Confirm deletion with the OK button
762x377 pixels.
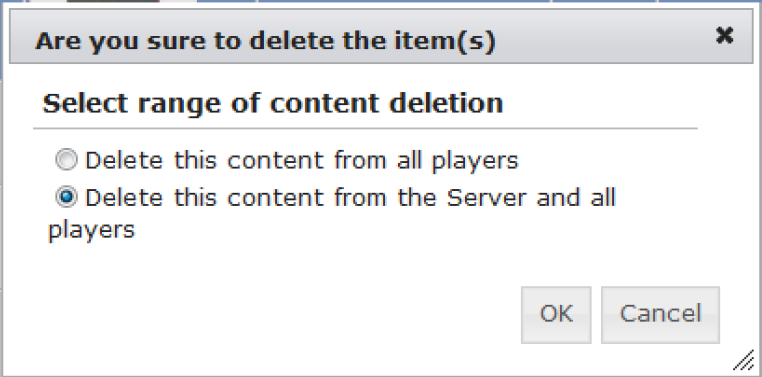click(556, 315)
